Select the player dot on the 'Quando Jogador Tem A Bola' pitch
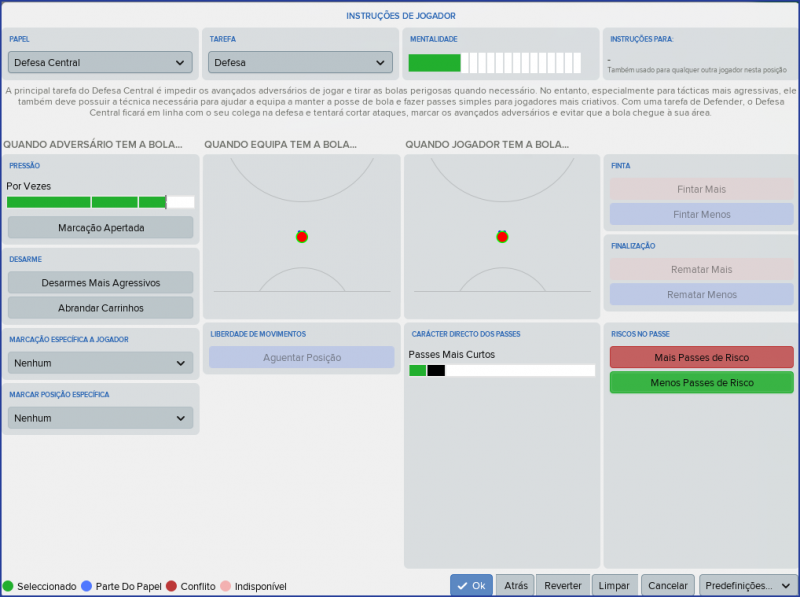 point(501,234)
